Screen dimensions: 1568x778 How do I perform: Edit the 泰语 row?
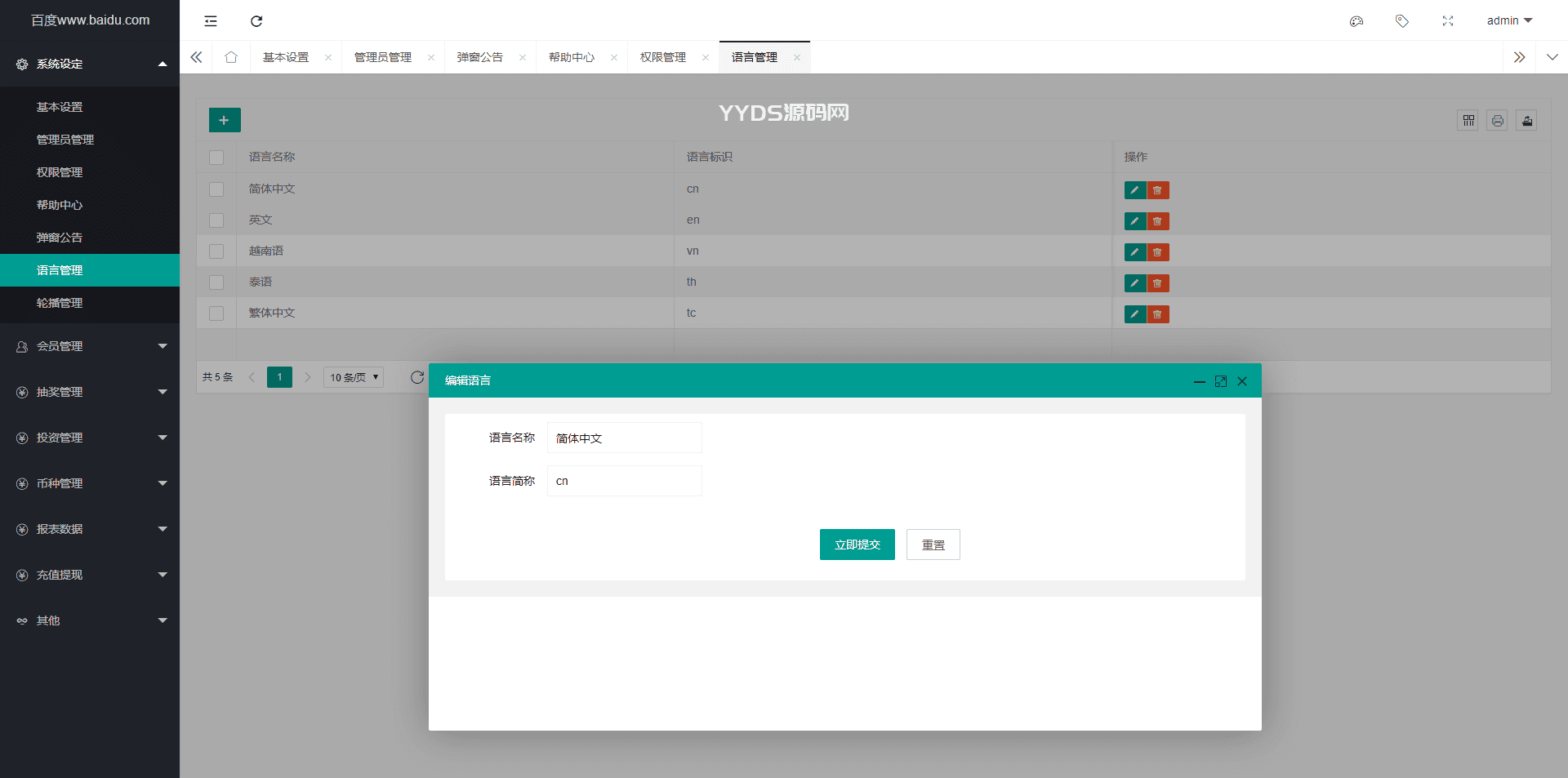point(1135,283)
